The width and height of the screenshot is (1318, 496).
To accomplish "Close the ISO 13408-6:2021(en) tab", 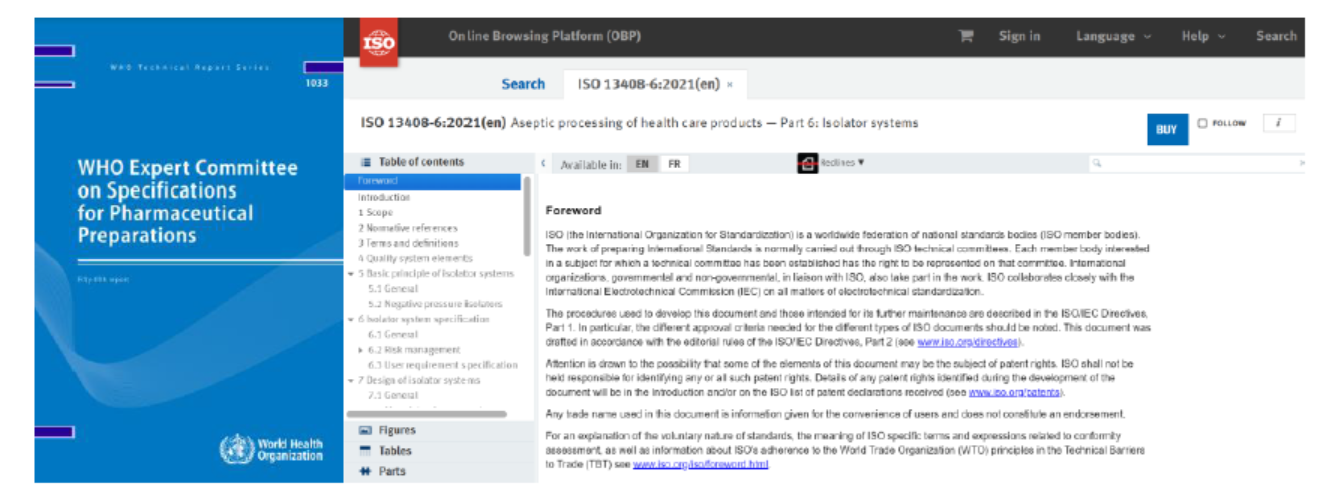I will [730, 85].
